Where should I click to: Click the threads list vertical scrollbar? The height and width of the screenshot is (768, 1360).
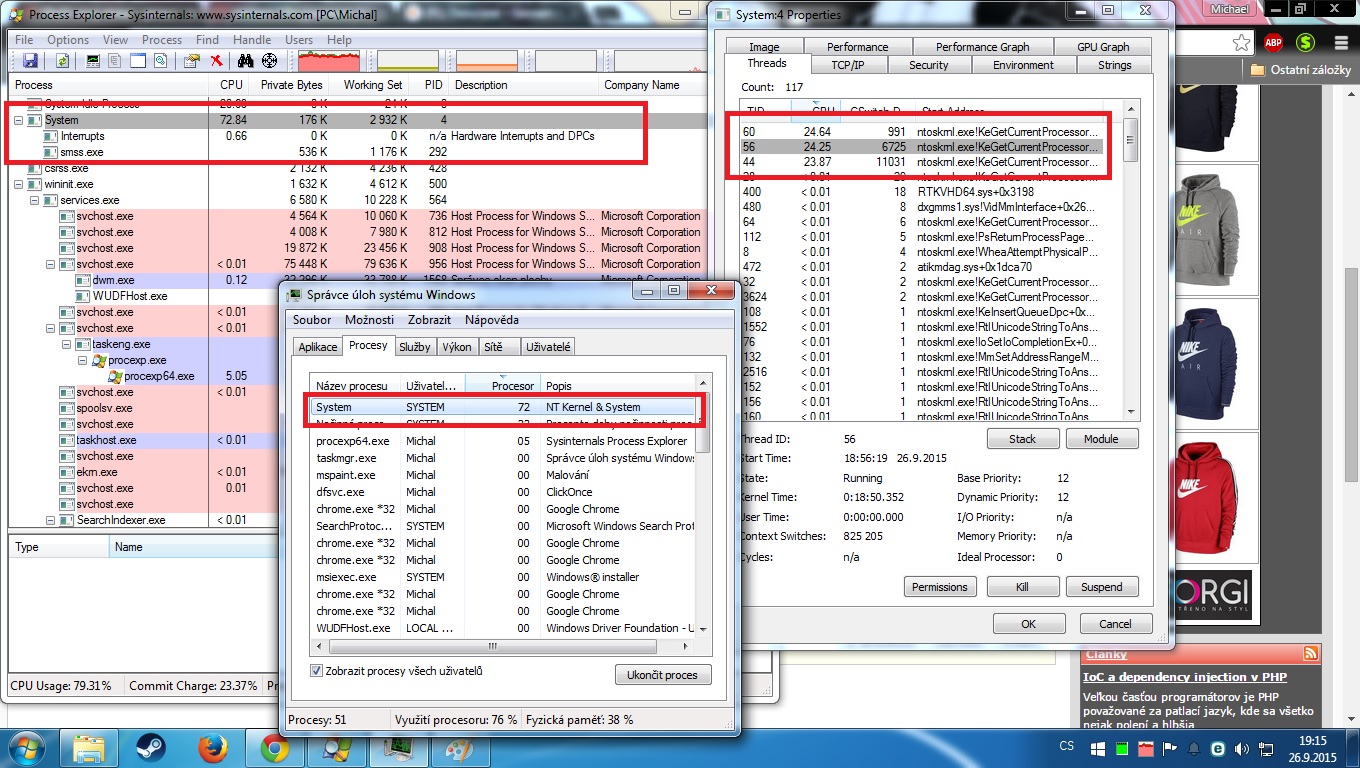coord(1130,260)
